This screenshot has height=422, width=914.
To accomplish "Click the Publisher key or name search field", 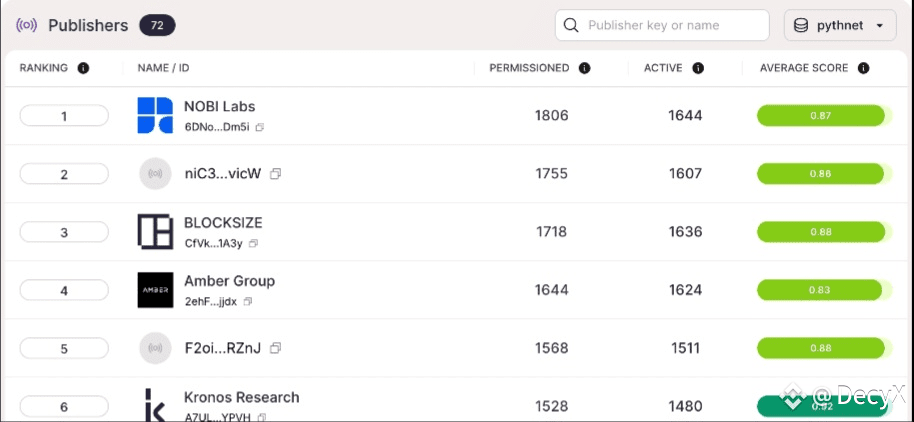I will 662,25.
